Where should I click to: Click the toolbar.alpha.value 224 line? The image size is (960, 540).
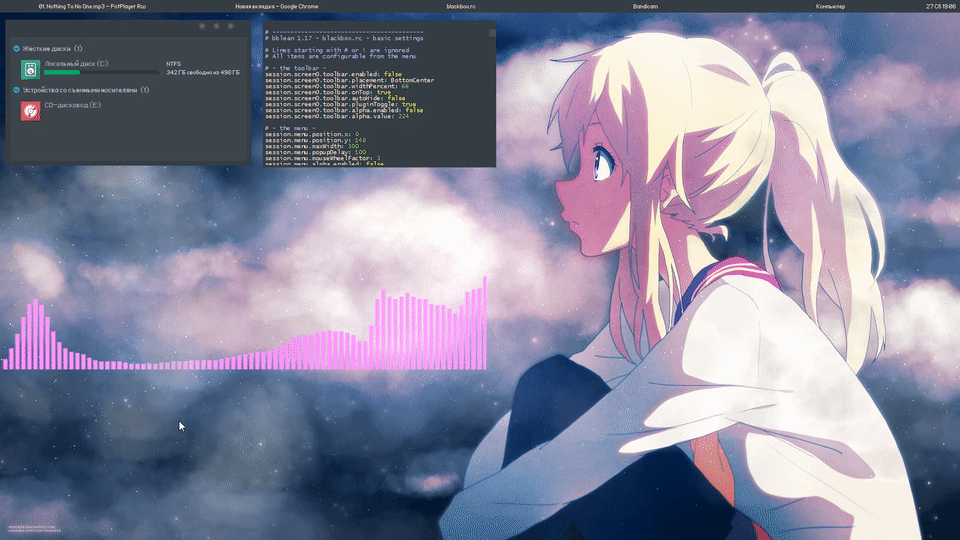coord(337,116)
